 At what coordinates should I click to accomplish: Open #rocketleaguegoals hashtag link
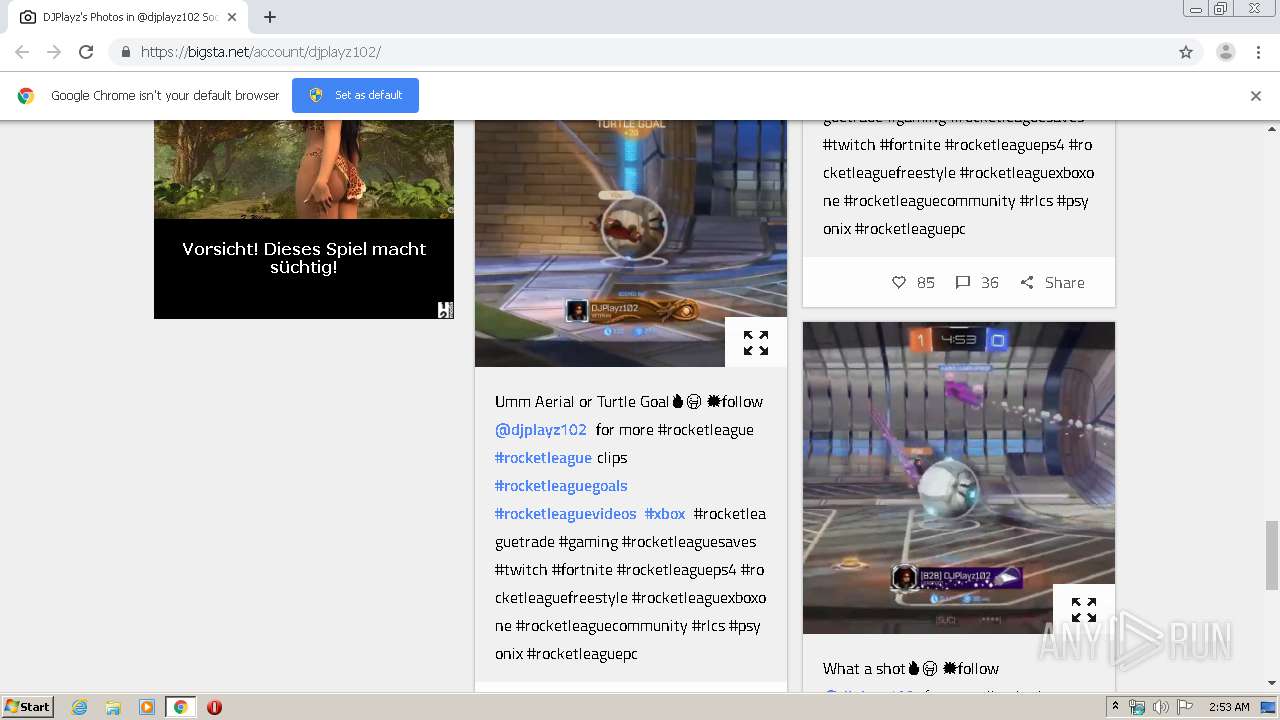coord(561,486)
